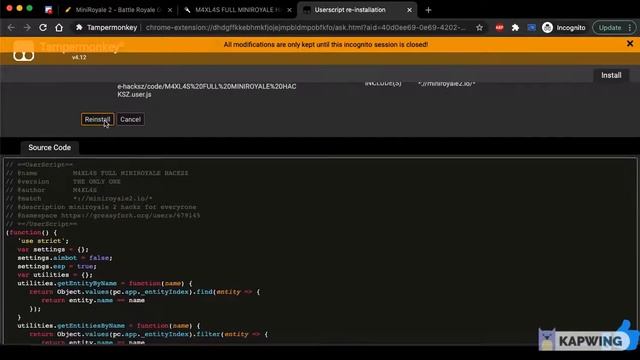The height and width of the screenshot is (360, 640).
Task: Click the utilities.getEntityByName code line
Action: [x=104, y=283]
